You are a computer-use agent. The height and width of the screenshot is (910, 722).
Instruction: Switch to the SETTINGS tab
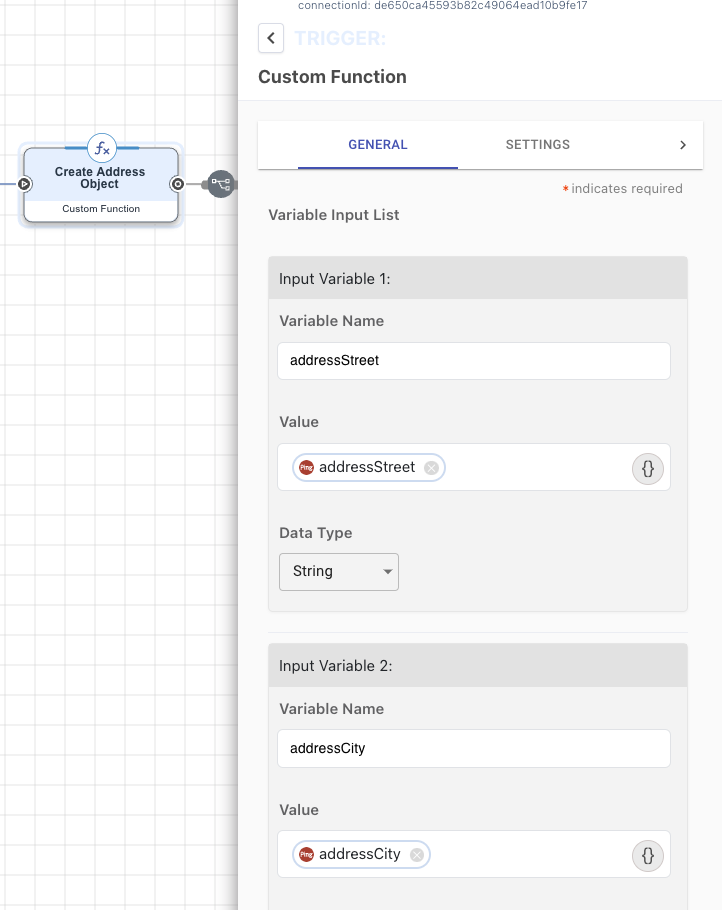(x=537, y=145)
